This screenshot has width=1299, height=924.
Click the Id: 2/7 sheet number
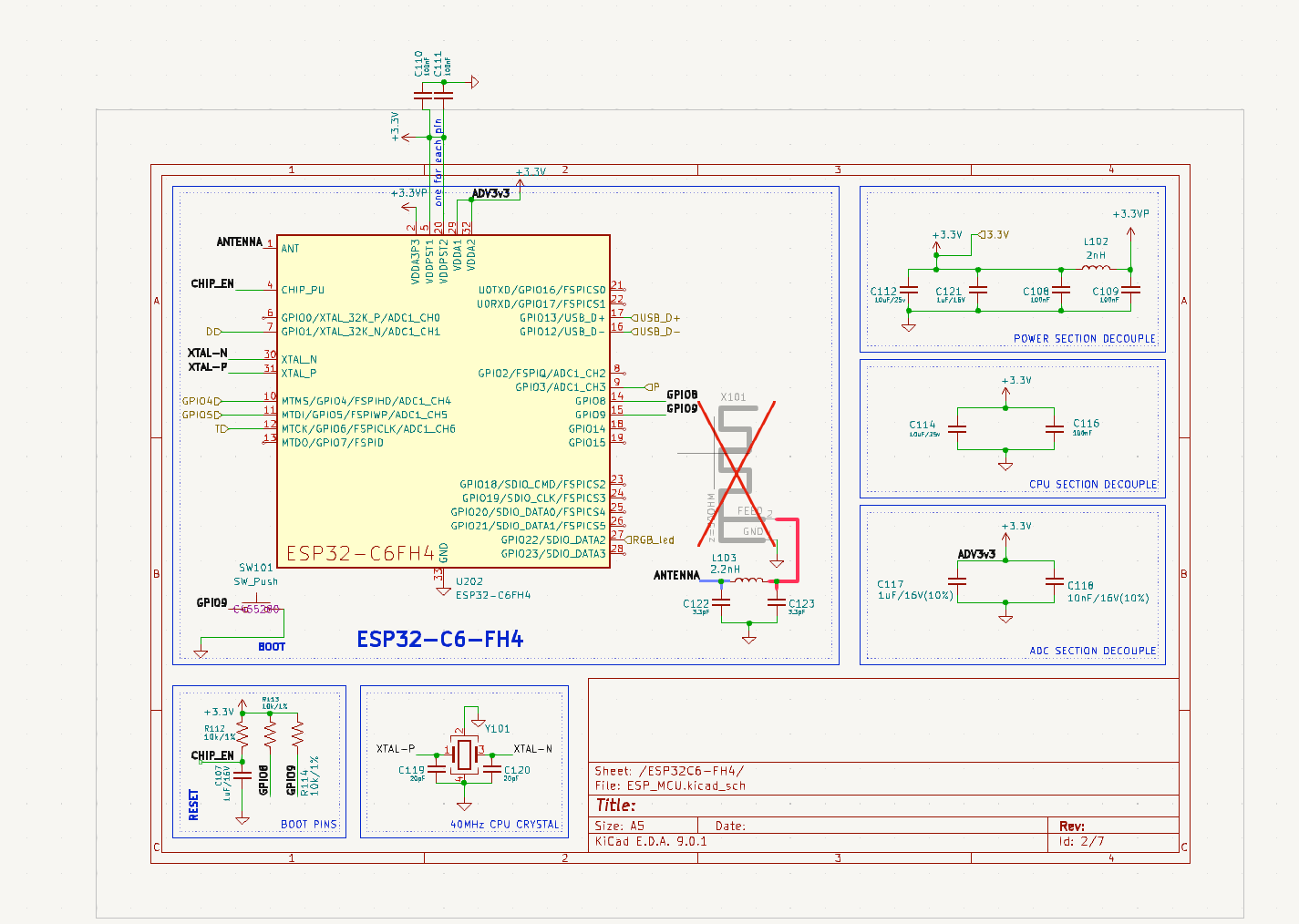click(x=1081, y=841)
